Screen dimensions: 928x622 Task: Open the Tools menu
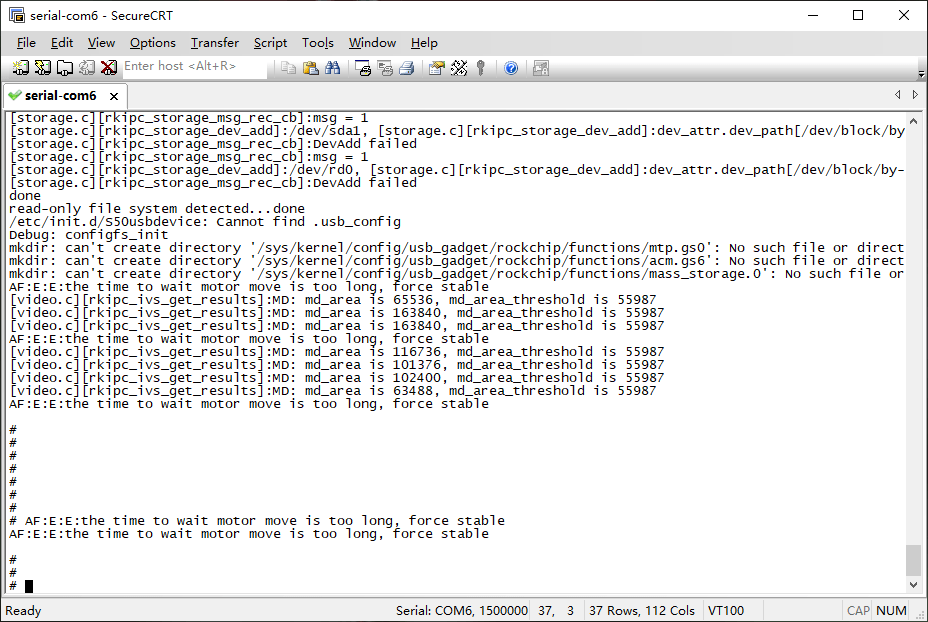318,43
